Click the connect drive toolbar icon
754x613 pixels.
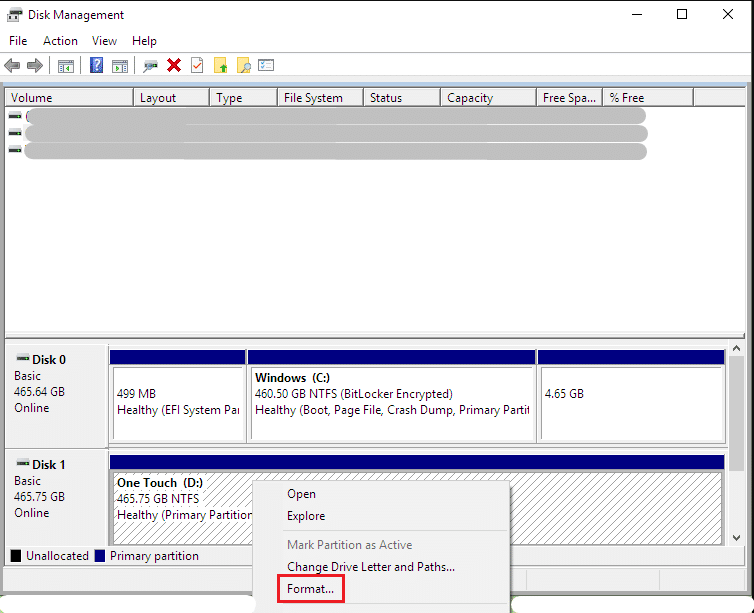(x=151, y=66)
